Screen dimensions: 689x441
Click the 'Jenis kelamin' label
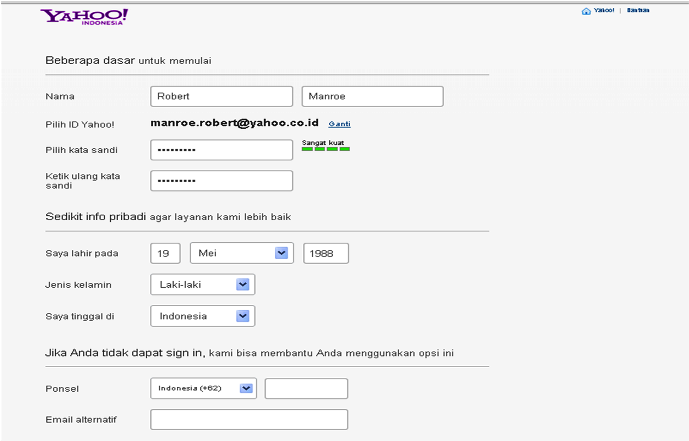(x=78, y=285)
